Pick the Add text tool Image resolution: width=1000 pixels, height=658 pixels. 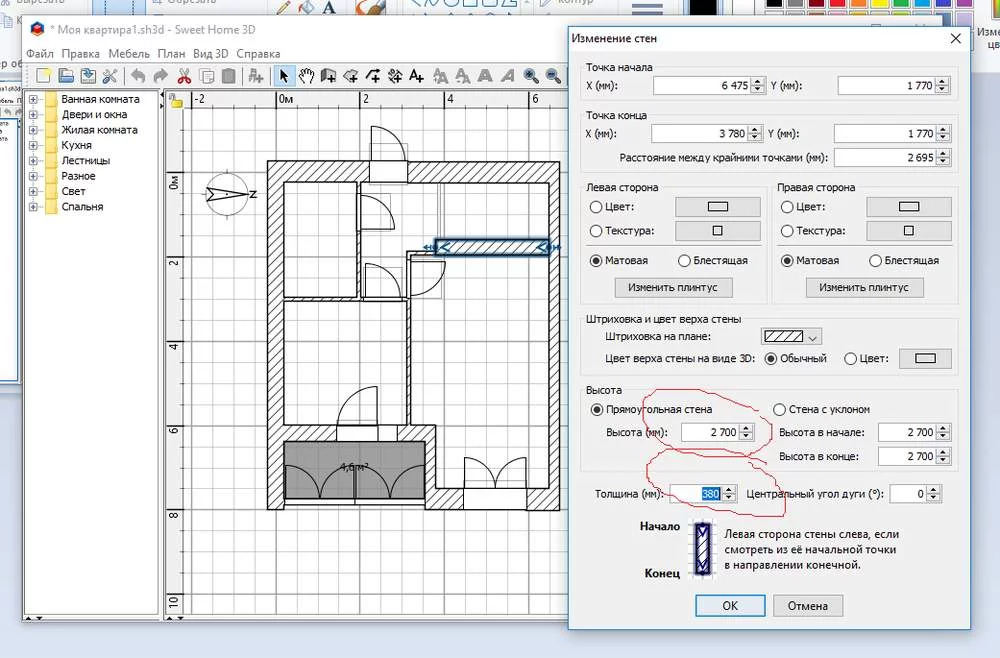point(417,76)
